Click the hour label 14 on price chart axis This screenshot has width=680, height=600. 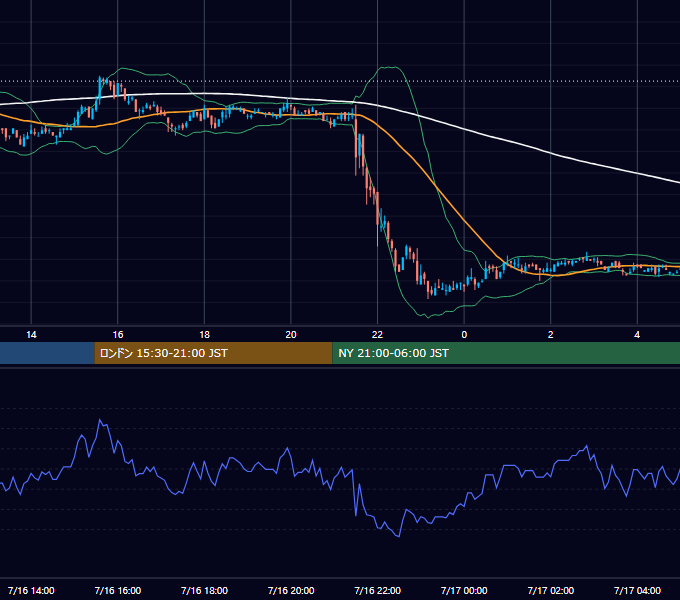tap(31, 335)
